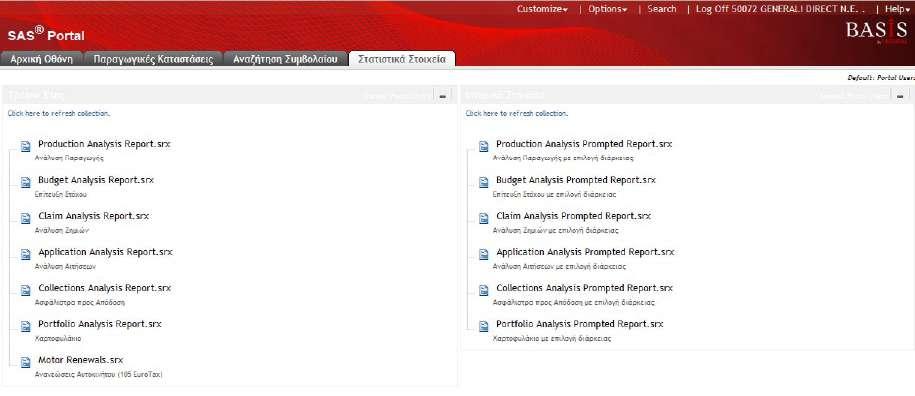Minimize the left portlet panel
This screenshot has height=396, width=915.
[442, 95]
